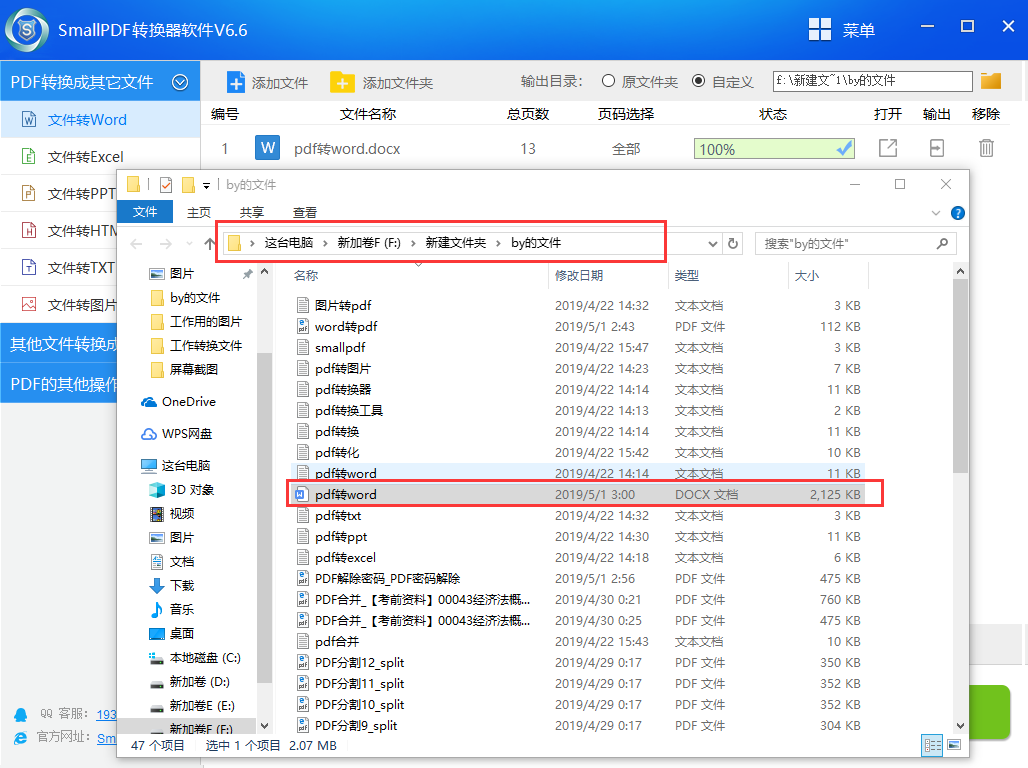Select 本地磁盘 (C:) drive
Screen dimensions: 1028x768
click(195, 657)
